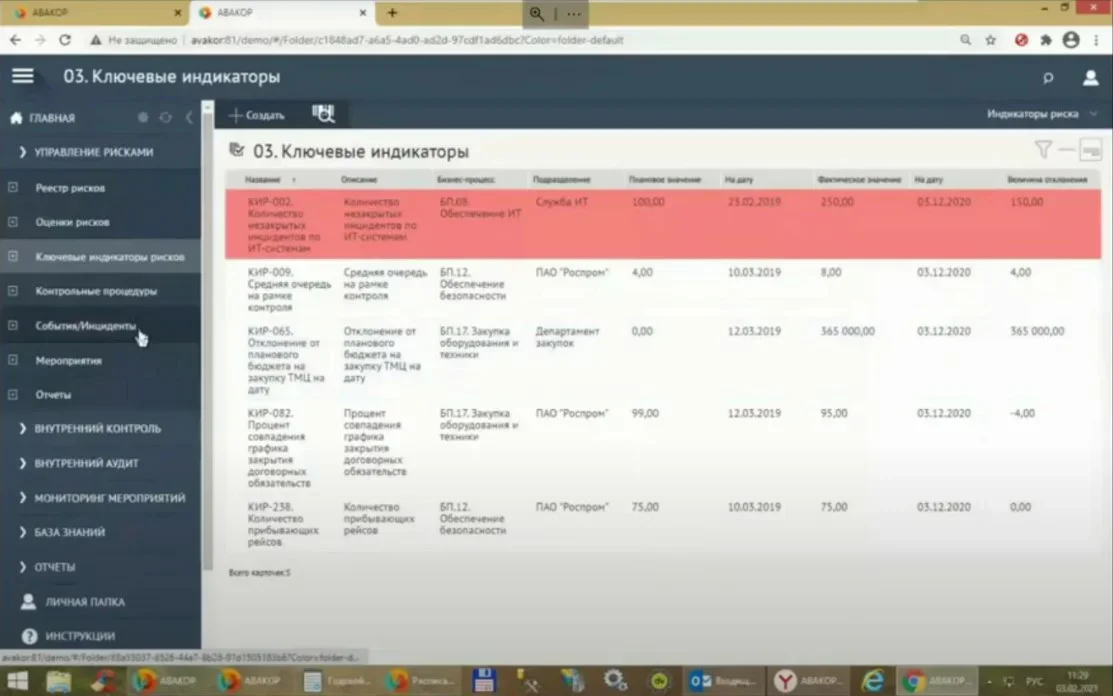
Task: Click the Фактическое значение column header
Action: point(859,179)
